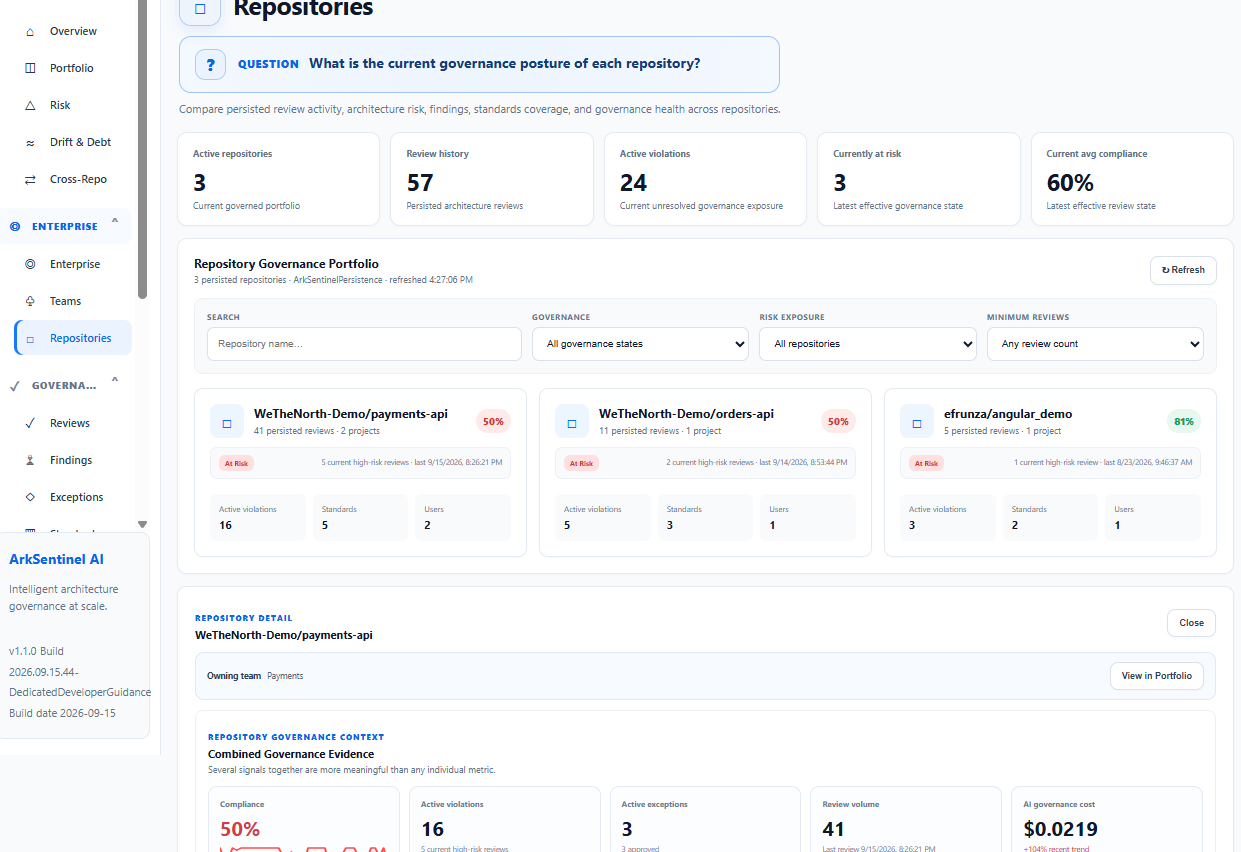
Task: Click the Risk triangle icon in sidebar
Action: click(30, 105)
